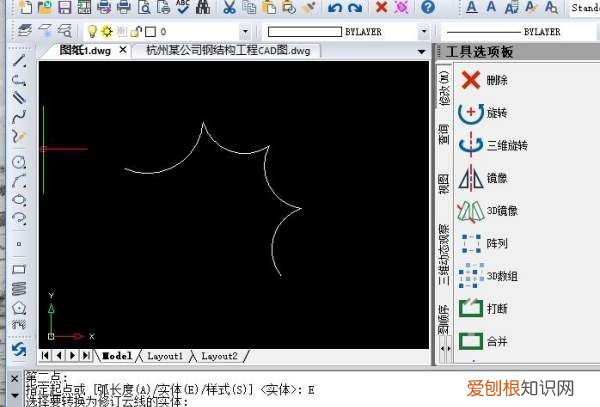600x407 pixels.
Task: Create a new drawing file
Action: pos(25,7)
